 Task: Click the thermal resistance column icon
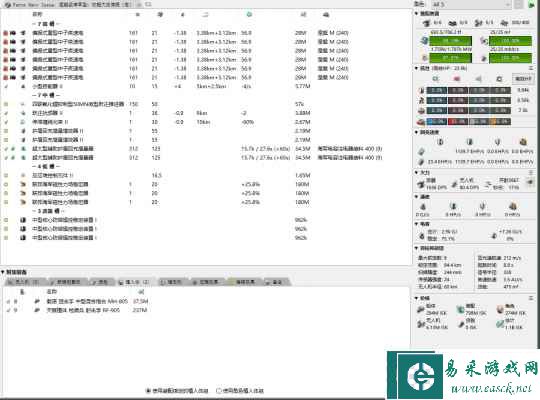(457, 79)
